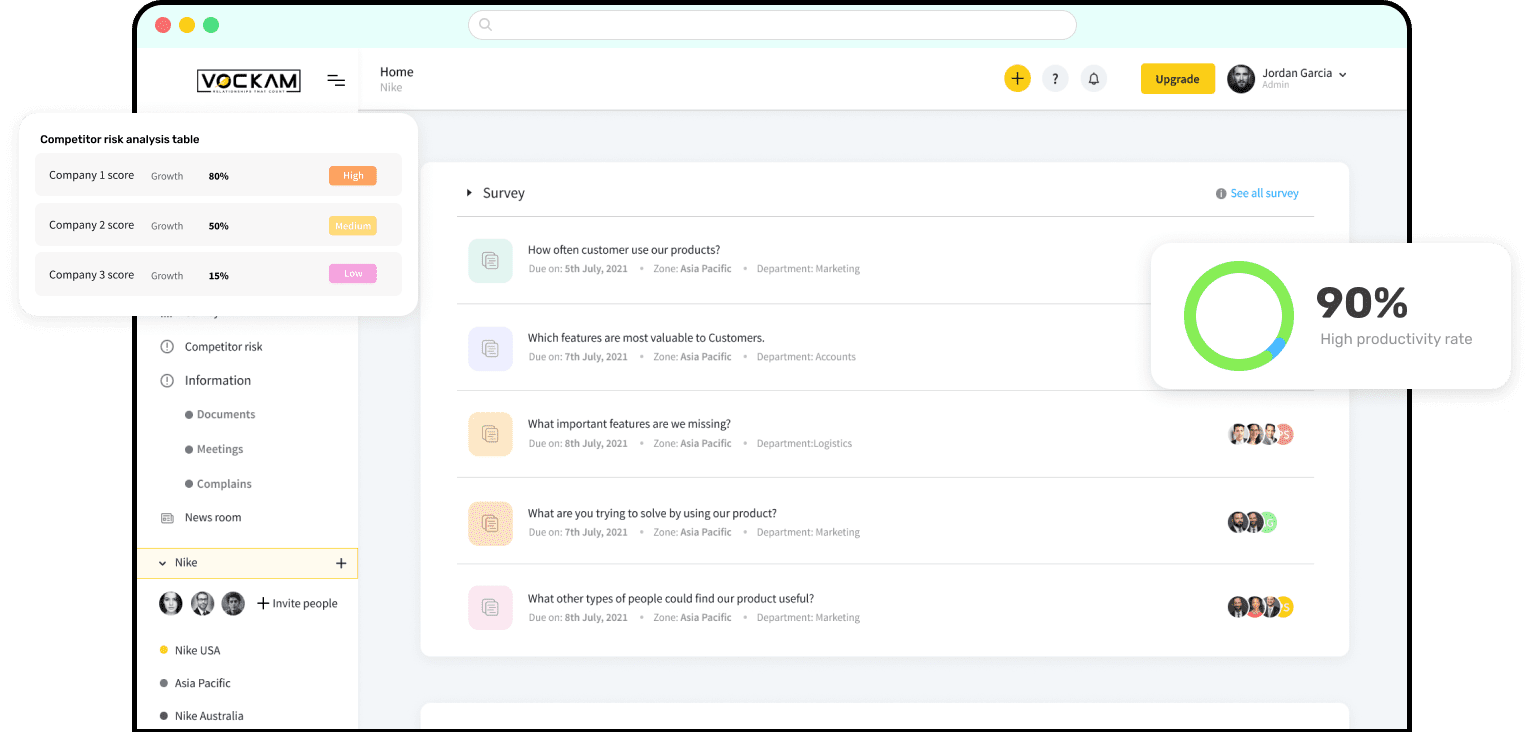Click 90% productivity figure
The width and height of the screenshot is (1530, 732).
pos(1362,303)
